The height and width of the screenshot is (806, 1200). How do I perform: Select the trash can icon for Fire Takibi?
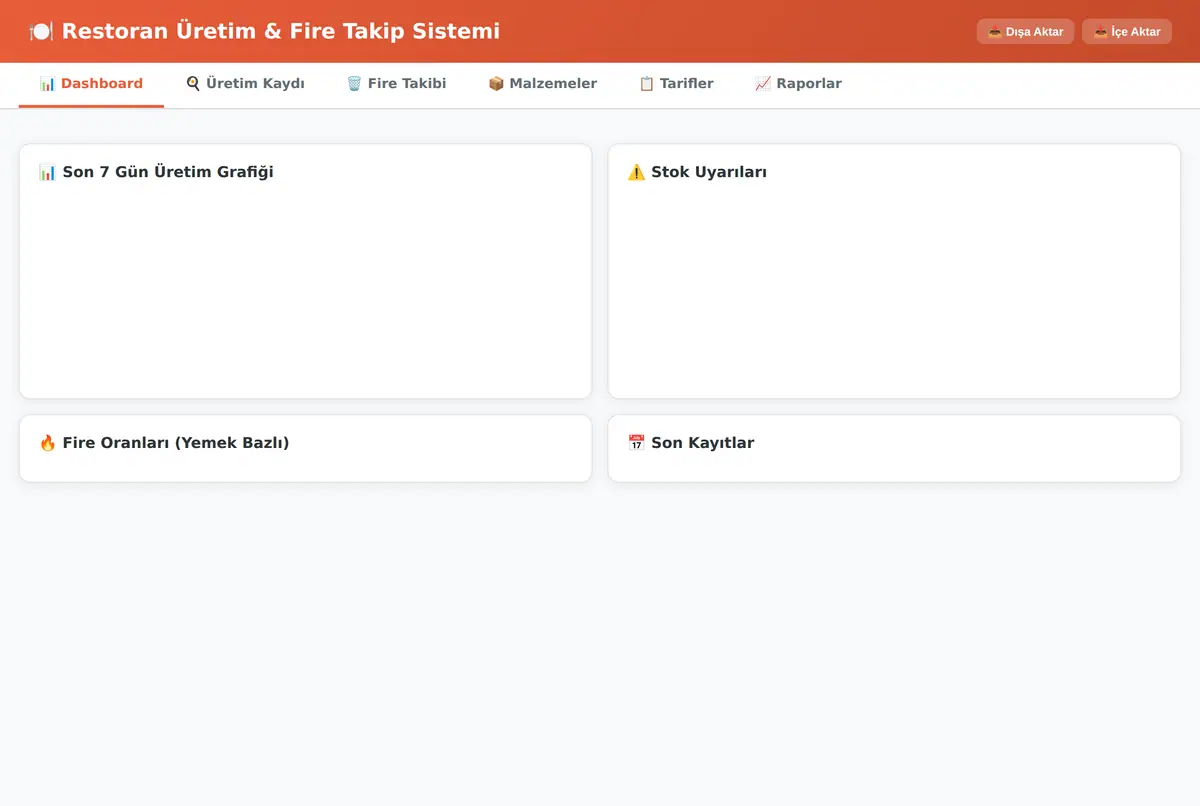(x=354, y=83)
